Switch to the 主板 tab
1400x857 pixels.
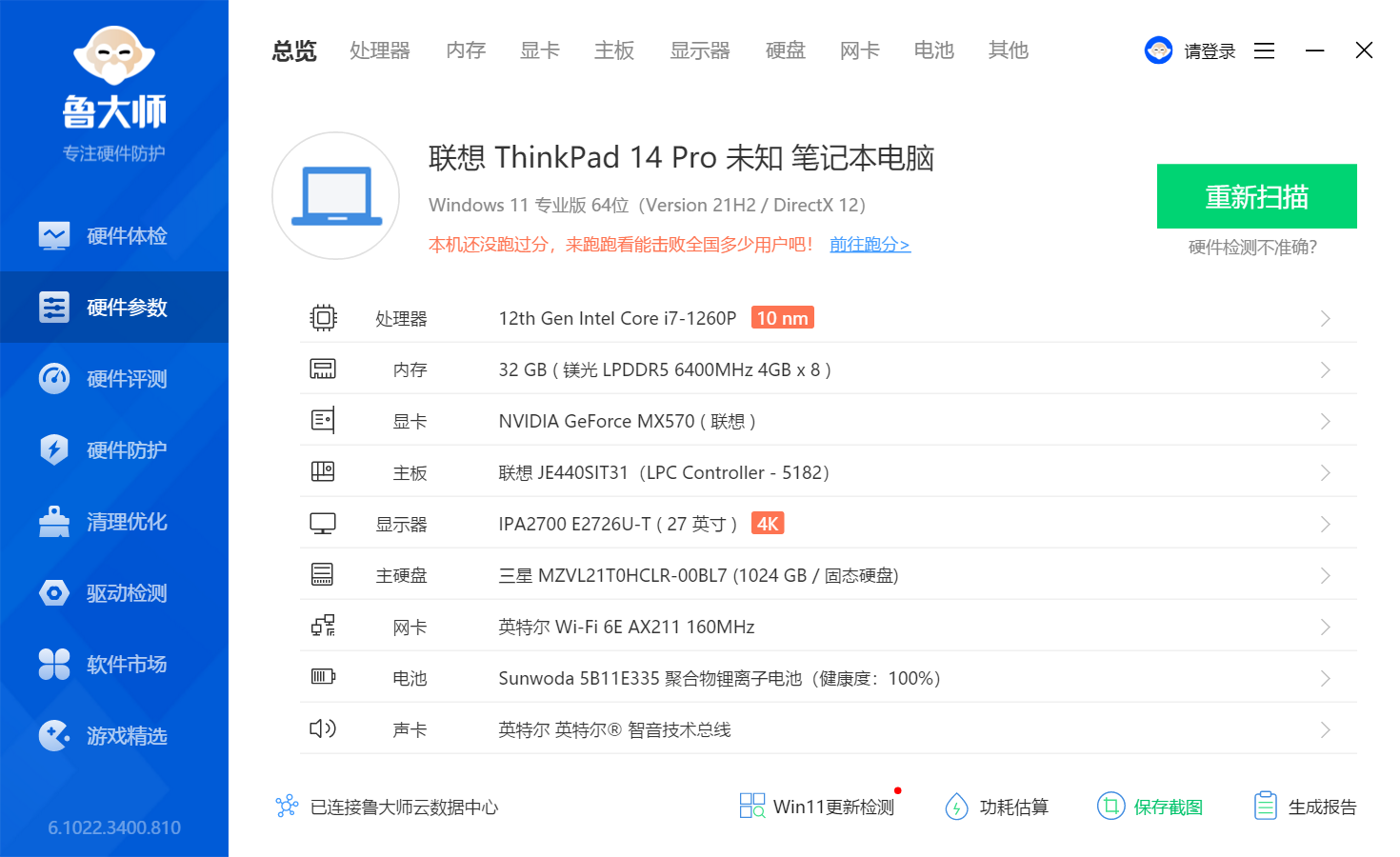614,50
